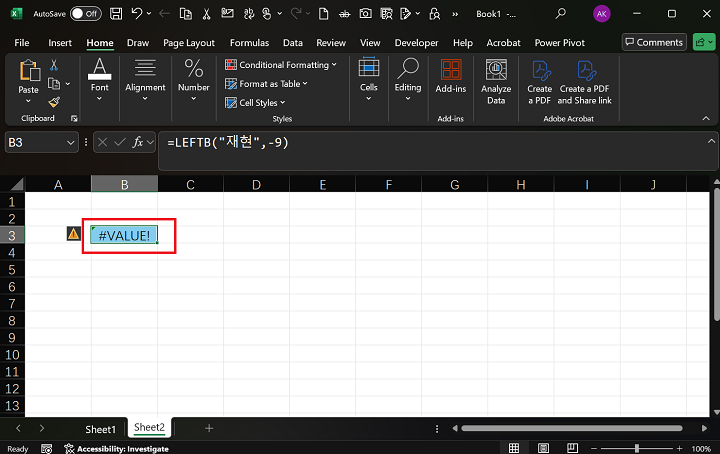The height and width of the screenshot is (454, 720).
Task: Switch to the Sheet1 worksheet tab
Action: (x=99, y=429)
